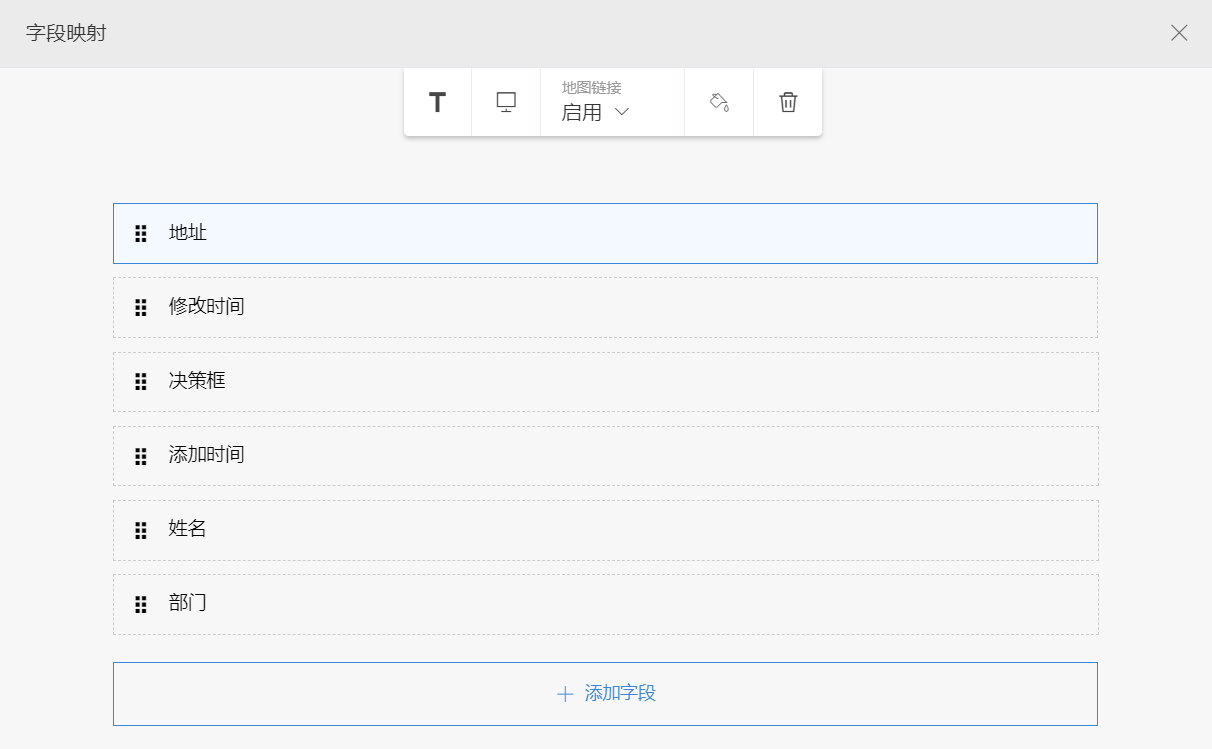This screenshot has height=749, width=1212.
Task: Close the 字段映射 dialog
Action: pos(1179,33)
